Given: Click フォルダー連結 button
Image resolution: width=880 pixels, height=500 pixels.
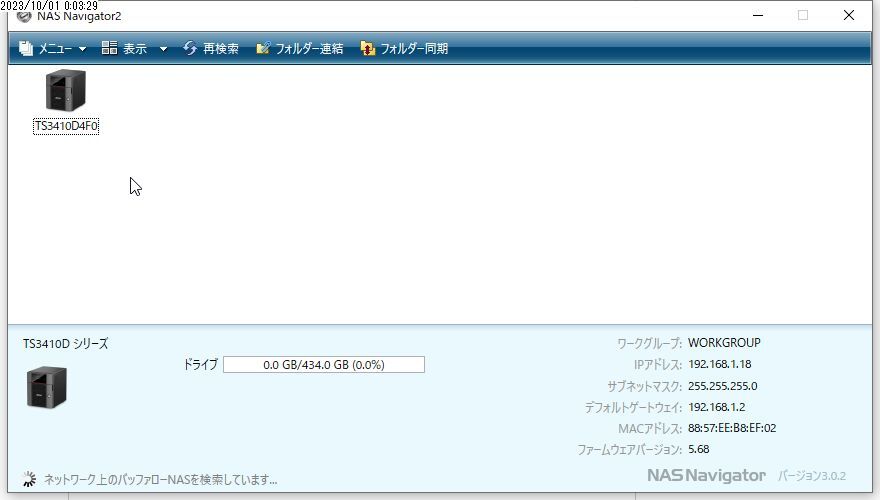Looking at the screenshot, I should pyautogui.click(x=300, y=49).
